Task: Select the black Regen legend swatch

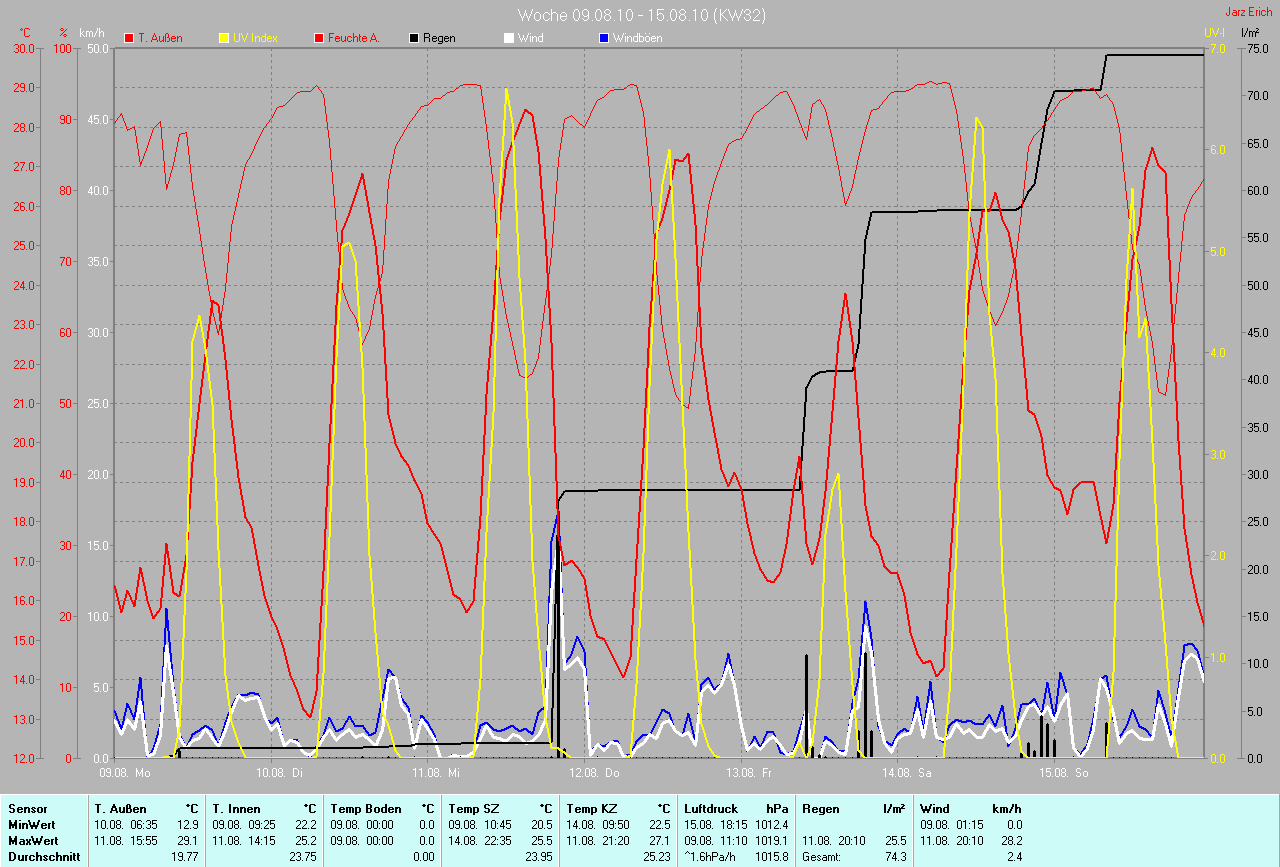Action: pyautogui.click(x=414, y=38)
